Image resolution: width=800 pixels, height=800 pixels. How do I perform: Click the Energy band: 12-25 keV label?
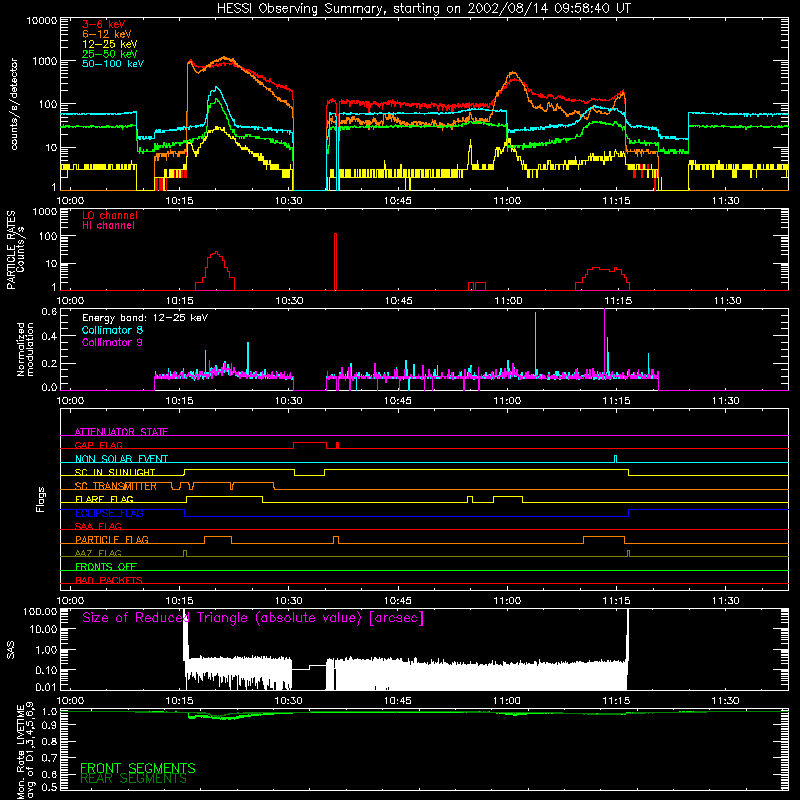pos(145,318)
